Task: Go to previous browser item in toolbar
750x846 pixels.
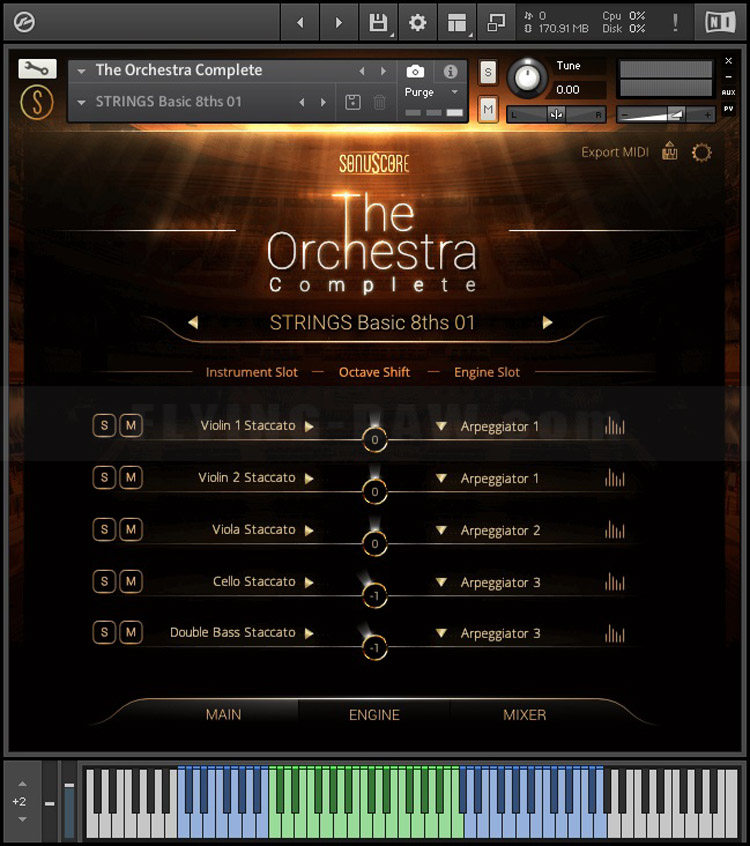Action: pos(300,22)
